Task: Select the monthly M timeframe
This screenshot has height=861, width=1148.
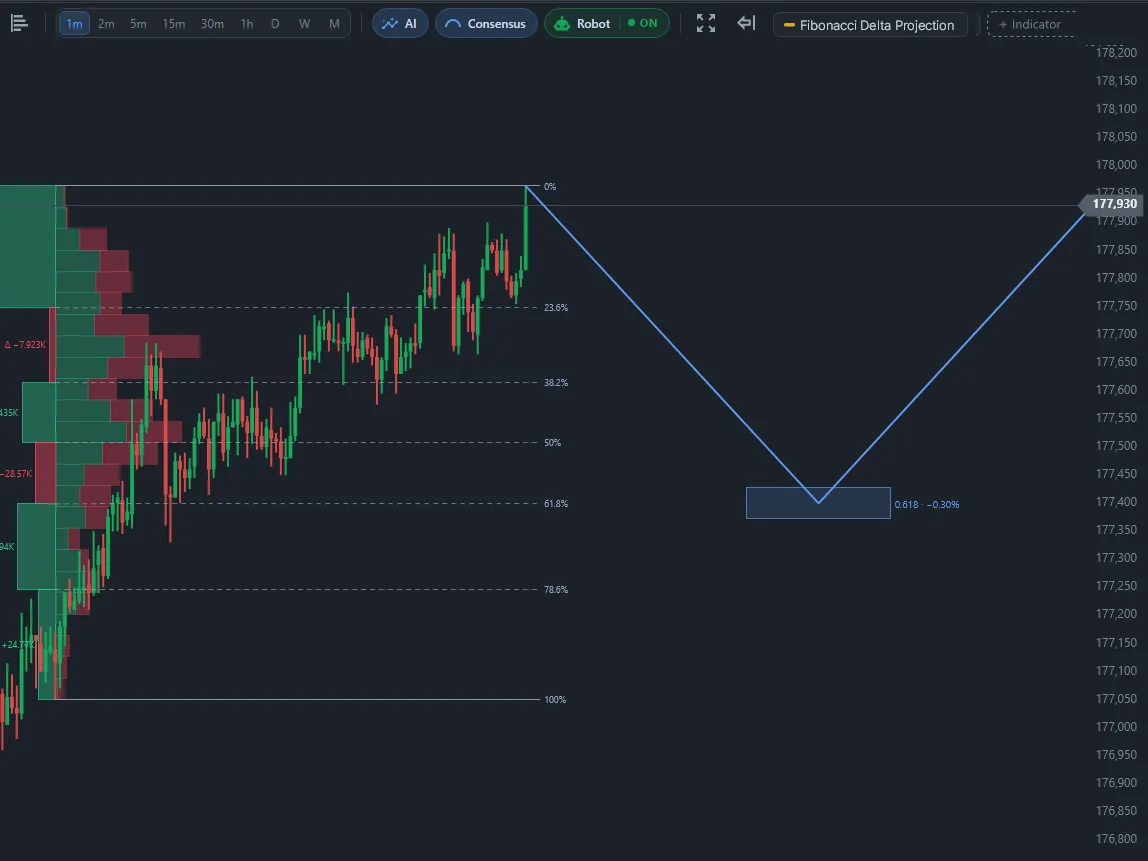Action: point(334,23)
